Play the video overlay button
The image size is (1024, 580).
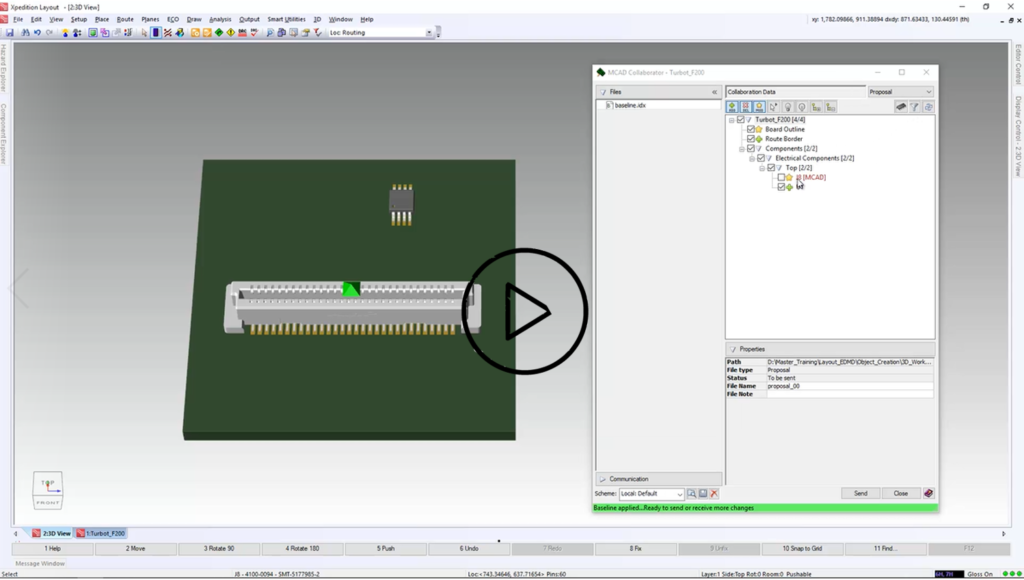(x=525, y=313)
